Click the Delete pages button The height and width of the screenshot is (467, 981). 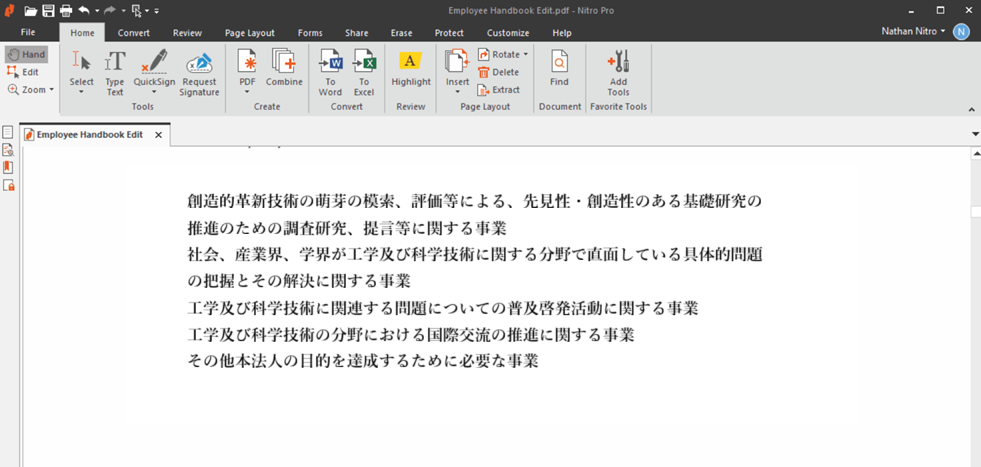click(499, 72)
